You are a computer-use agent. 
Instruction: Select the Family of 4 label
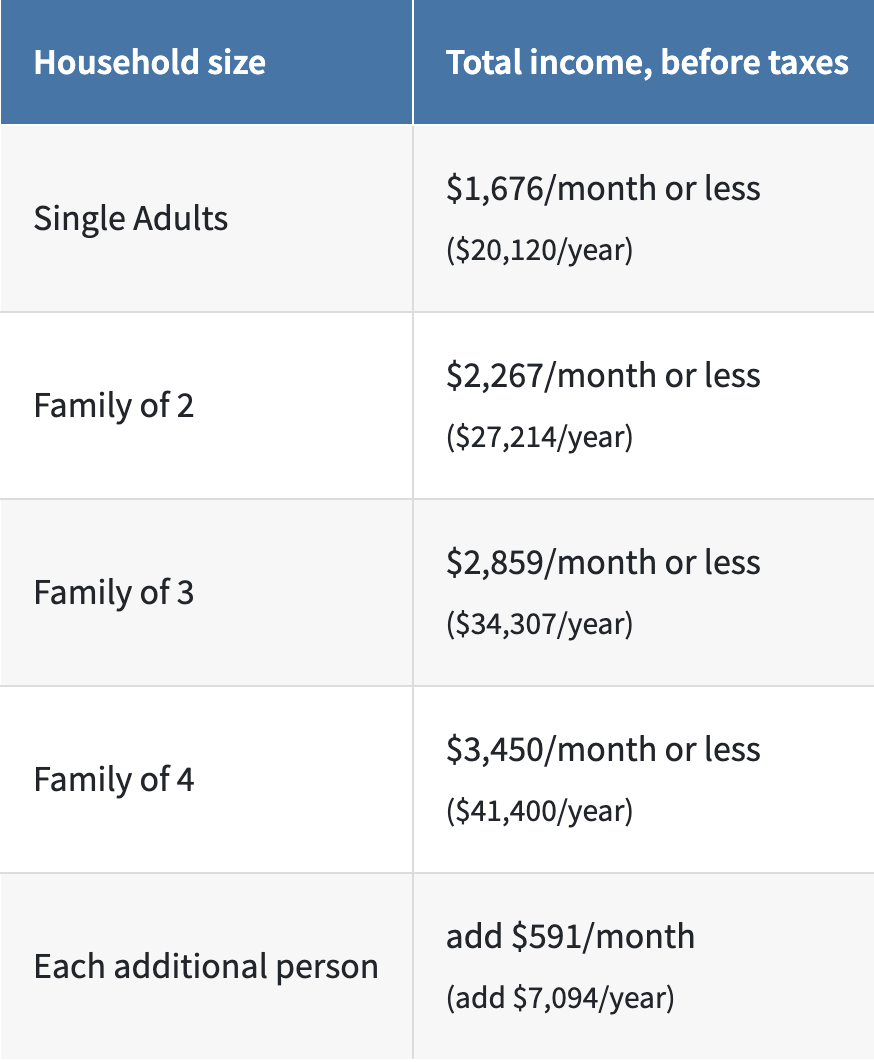114,779
